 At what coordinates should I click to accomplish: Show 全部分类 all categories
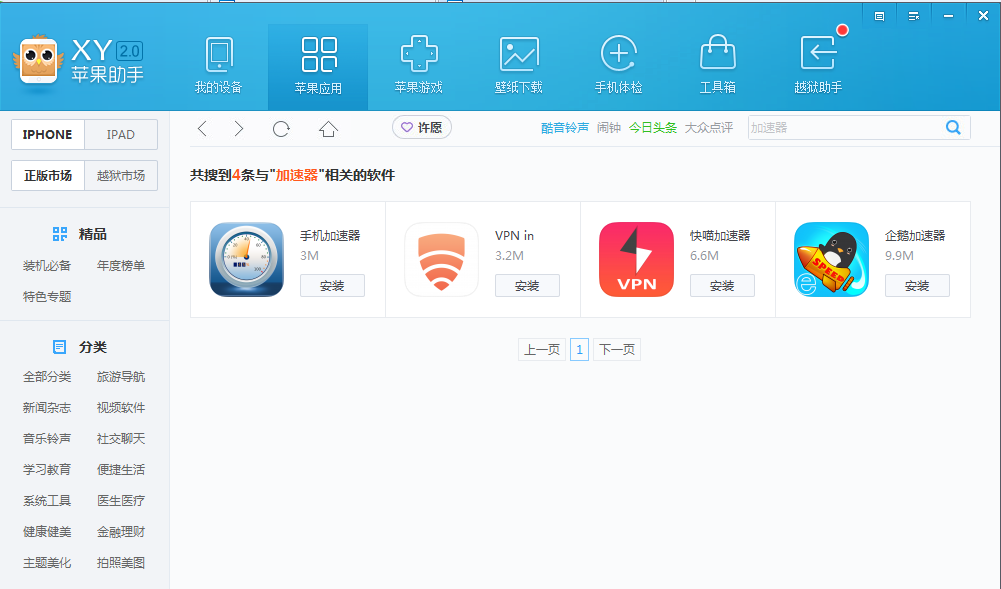click(47, 377)
